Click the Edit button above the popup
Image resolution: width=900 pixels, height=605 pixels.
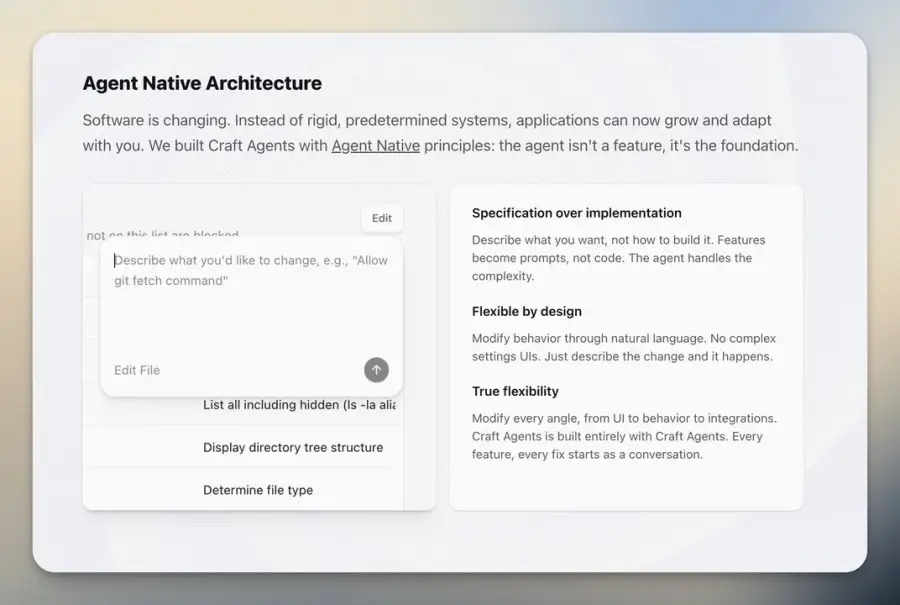point(382,218)
